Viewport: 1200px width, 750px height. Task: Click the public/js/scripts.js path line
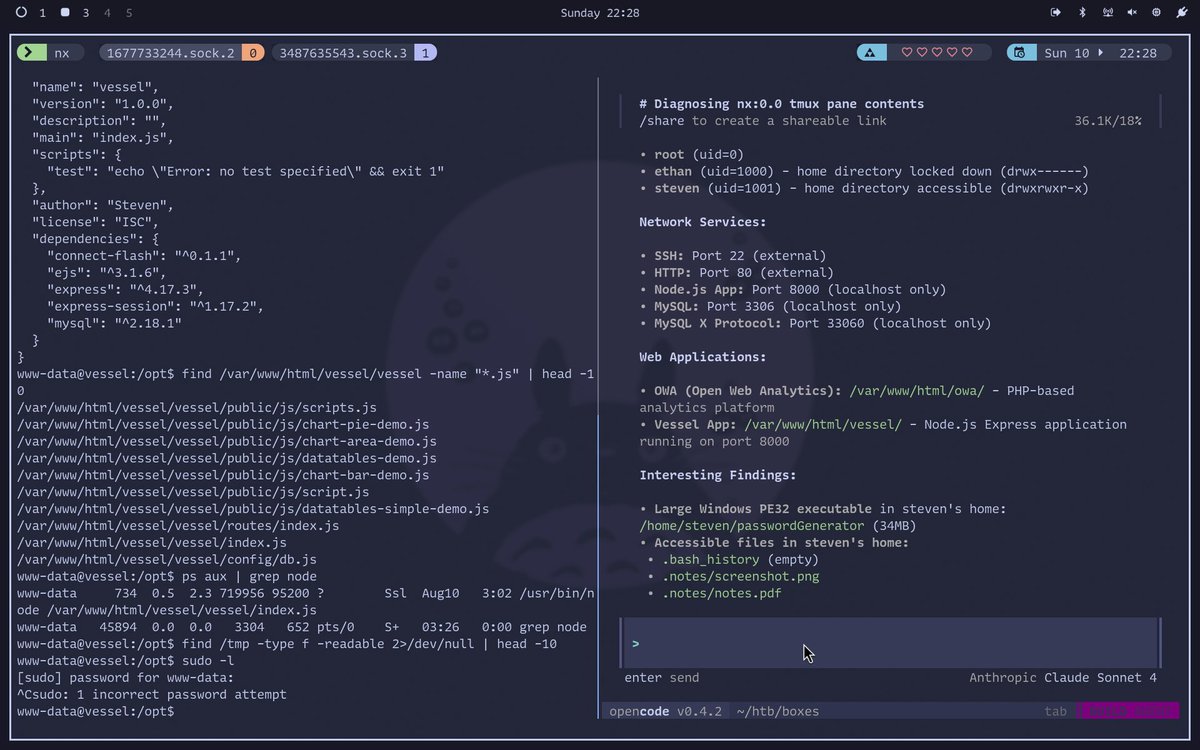coord(197,408)
